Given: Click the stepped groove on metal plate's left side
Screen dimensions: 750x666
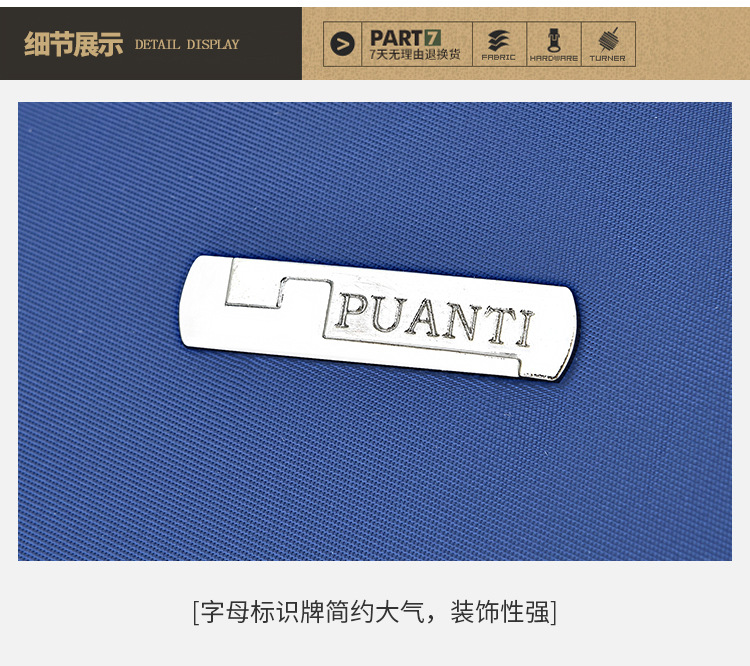Looking at the screenshot, I should pyautogui.click(x=277, y=293).
